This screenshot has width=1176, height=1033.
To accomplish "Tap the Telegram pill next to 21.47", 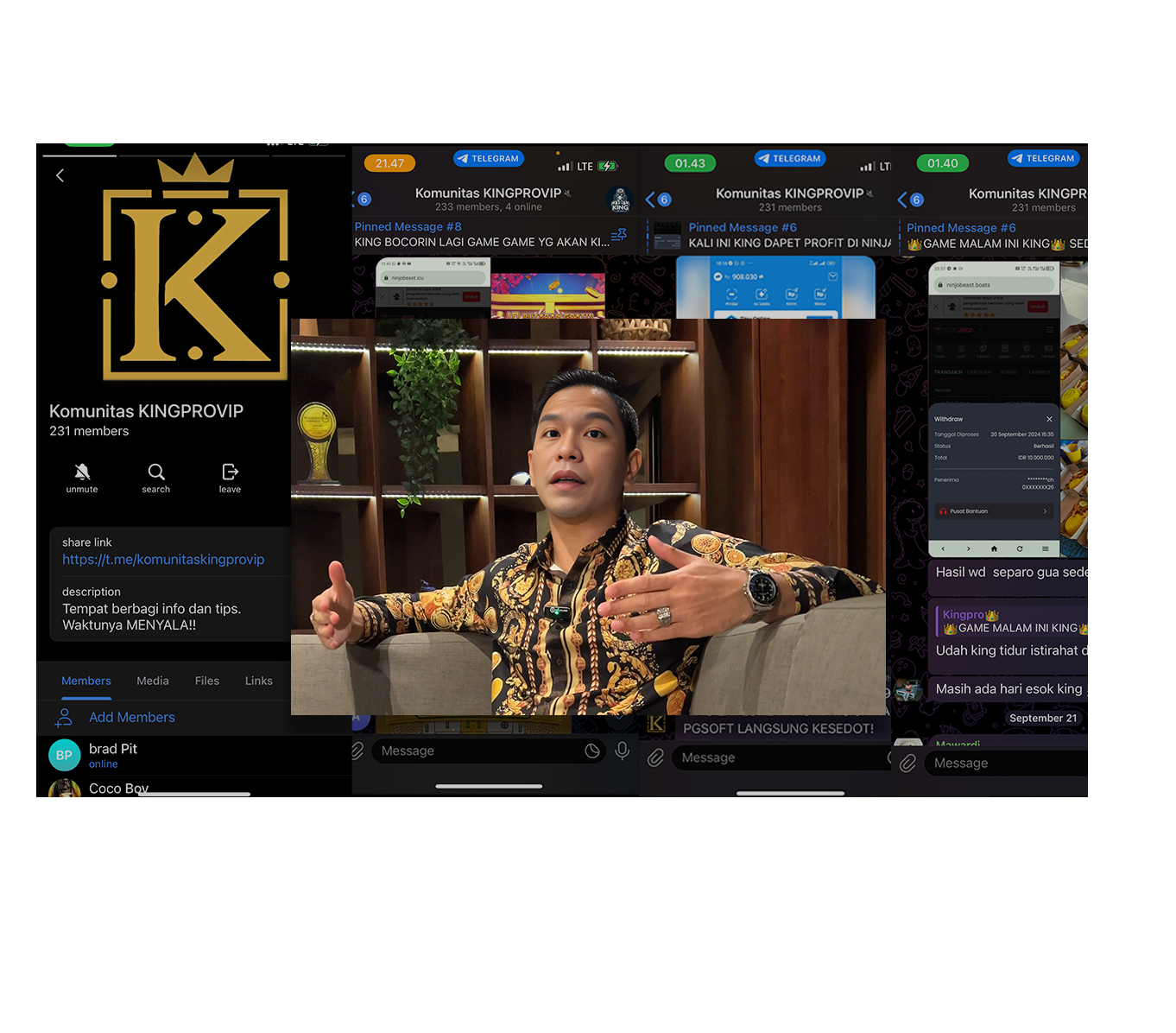I will tap(489, 159).
